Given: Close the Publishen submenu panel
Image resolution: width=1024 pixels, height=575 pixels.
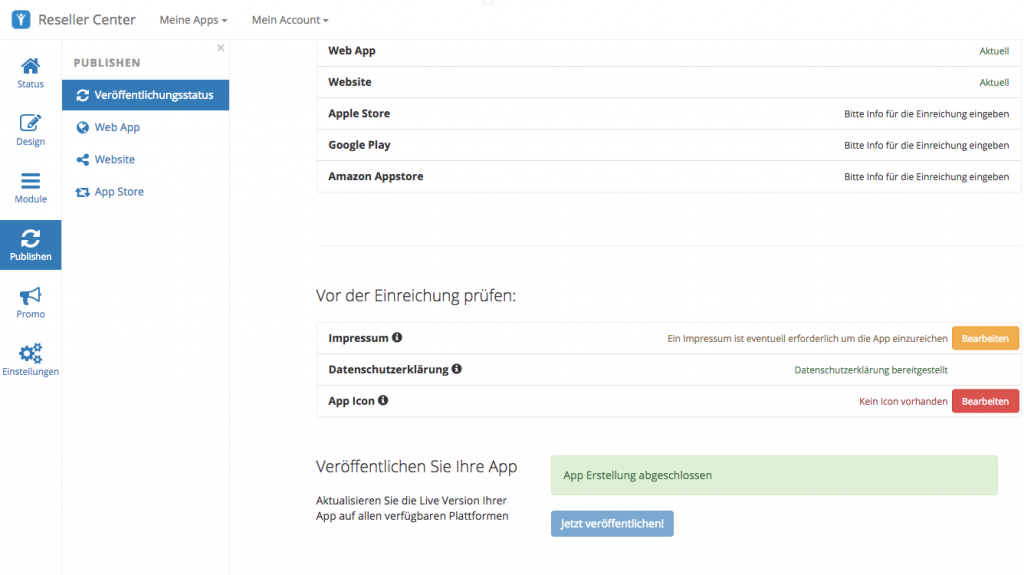Looking at the screenshot, I should pos(221,48).
